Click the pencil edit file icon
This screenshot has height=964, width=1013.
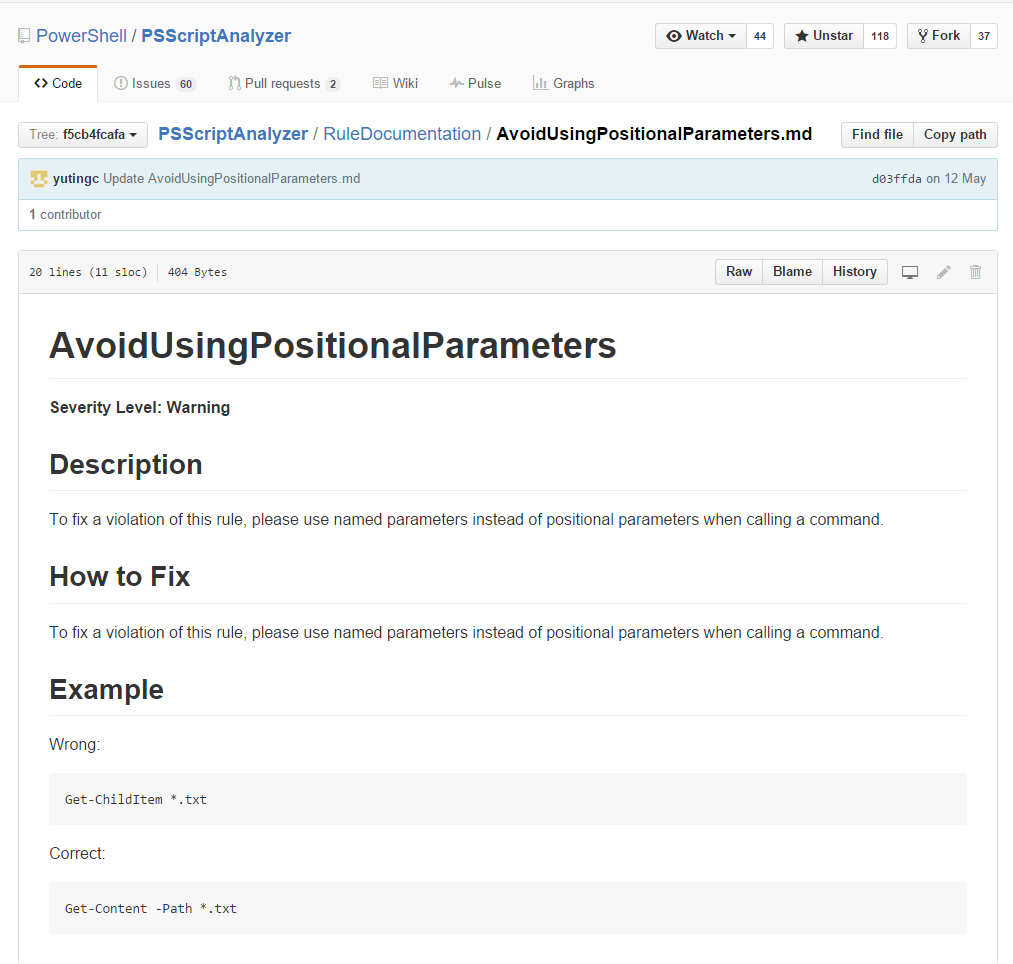coord(943,272)
